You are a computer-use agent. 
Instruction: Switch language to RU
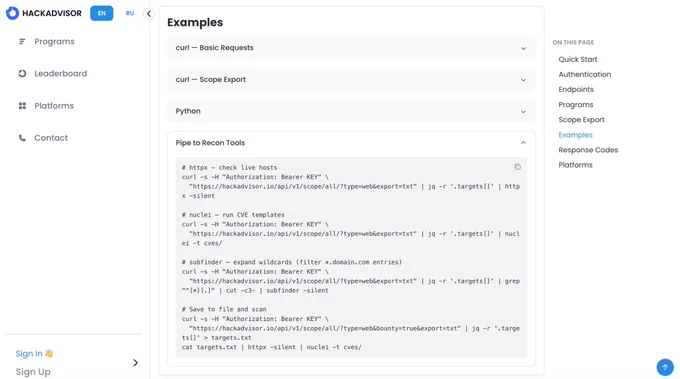click(130, 13)
